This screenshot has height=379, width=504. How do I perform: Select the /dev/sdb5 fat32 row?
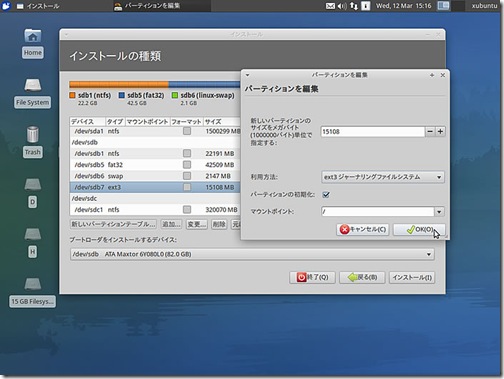pyautogui.click(x=155, y=165)
